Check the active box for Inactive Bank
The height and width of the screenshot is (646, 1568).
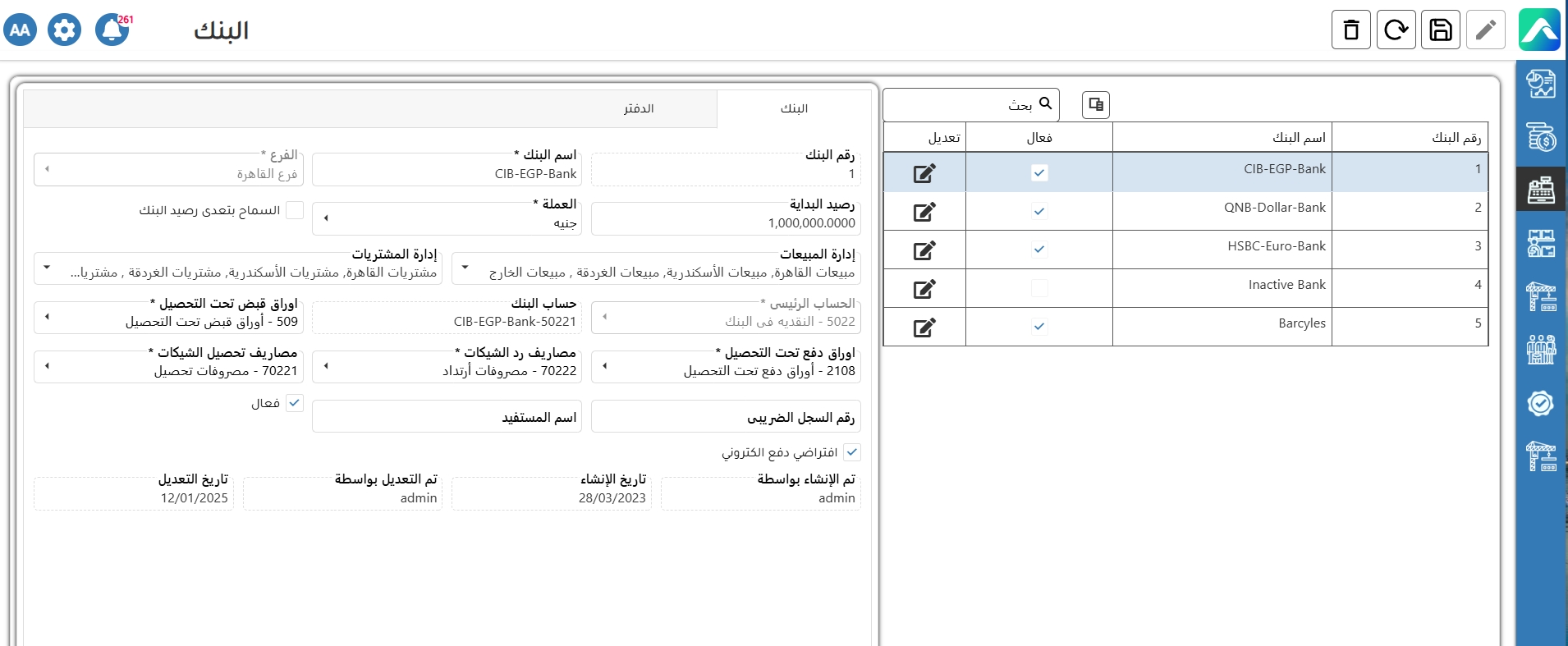[x=1039, y=288]
